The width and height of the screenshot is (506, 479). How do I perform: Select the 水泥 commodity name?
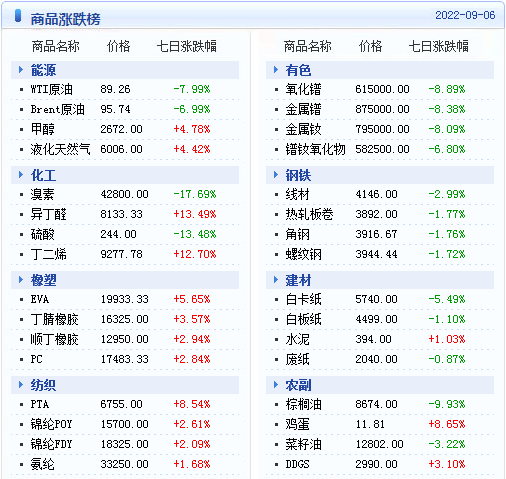297,339
